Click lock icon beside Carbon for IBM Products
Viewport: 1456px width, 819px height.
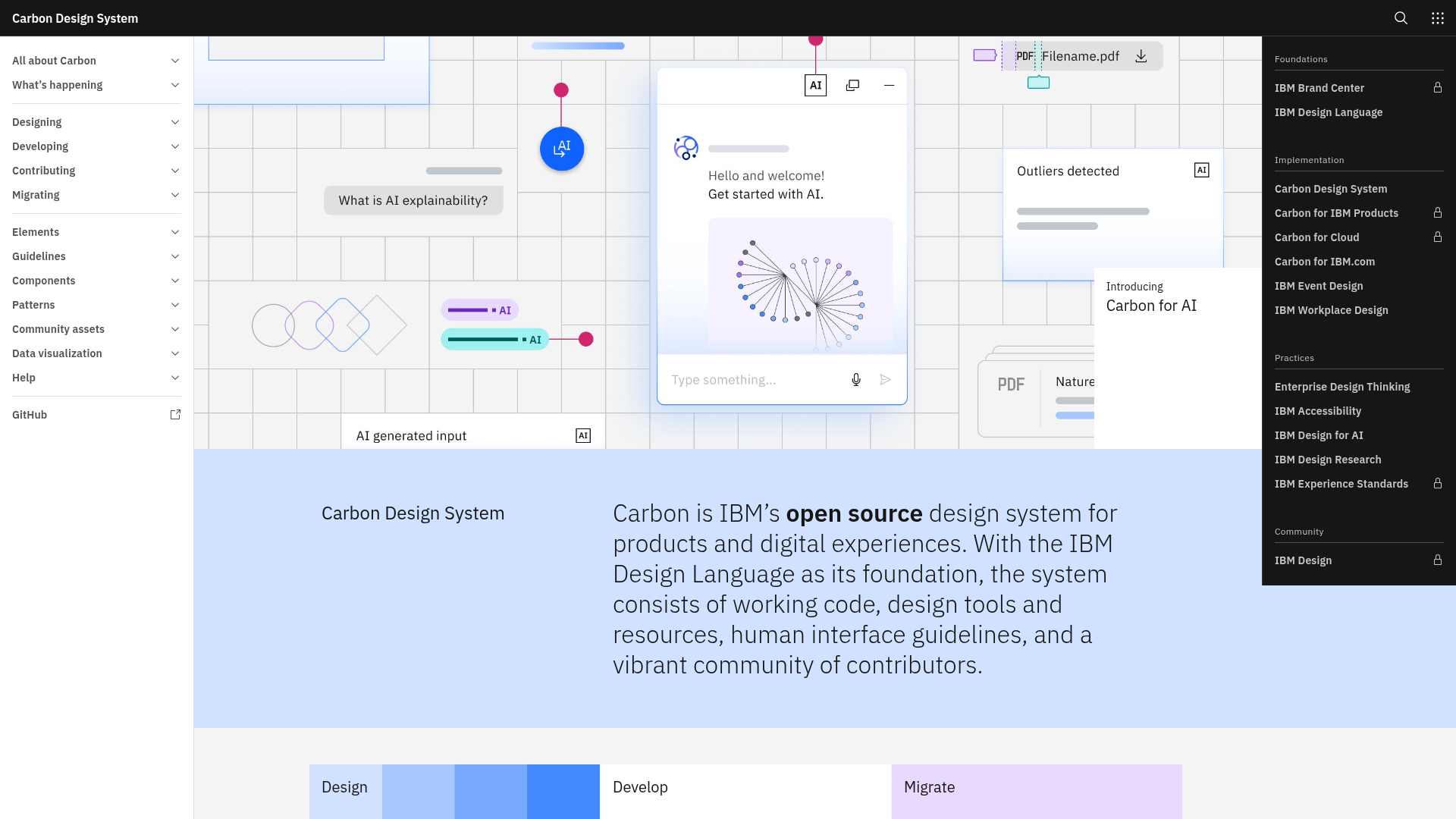click(x=1437, y=213)
